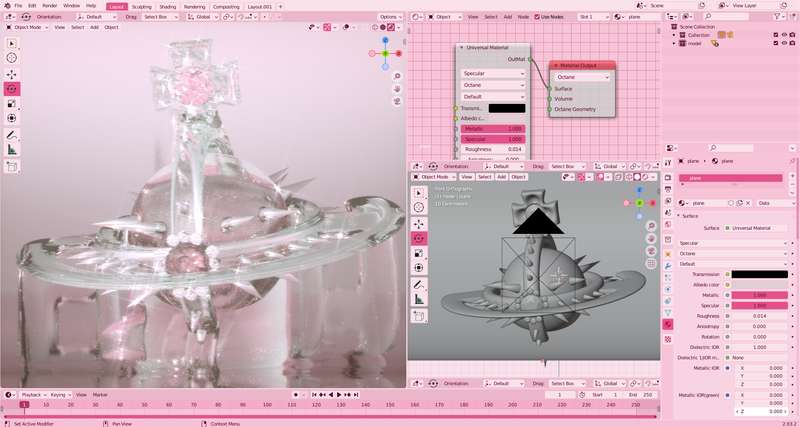
Task: Switch to the Sculpting workspace tab
Action: (x=141, y=7)
